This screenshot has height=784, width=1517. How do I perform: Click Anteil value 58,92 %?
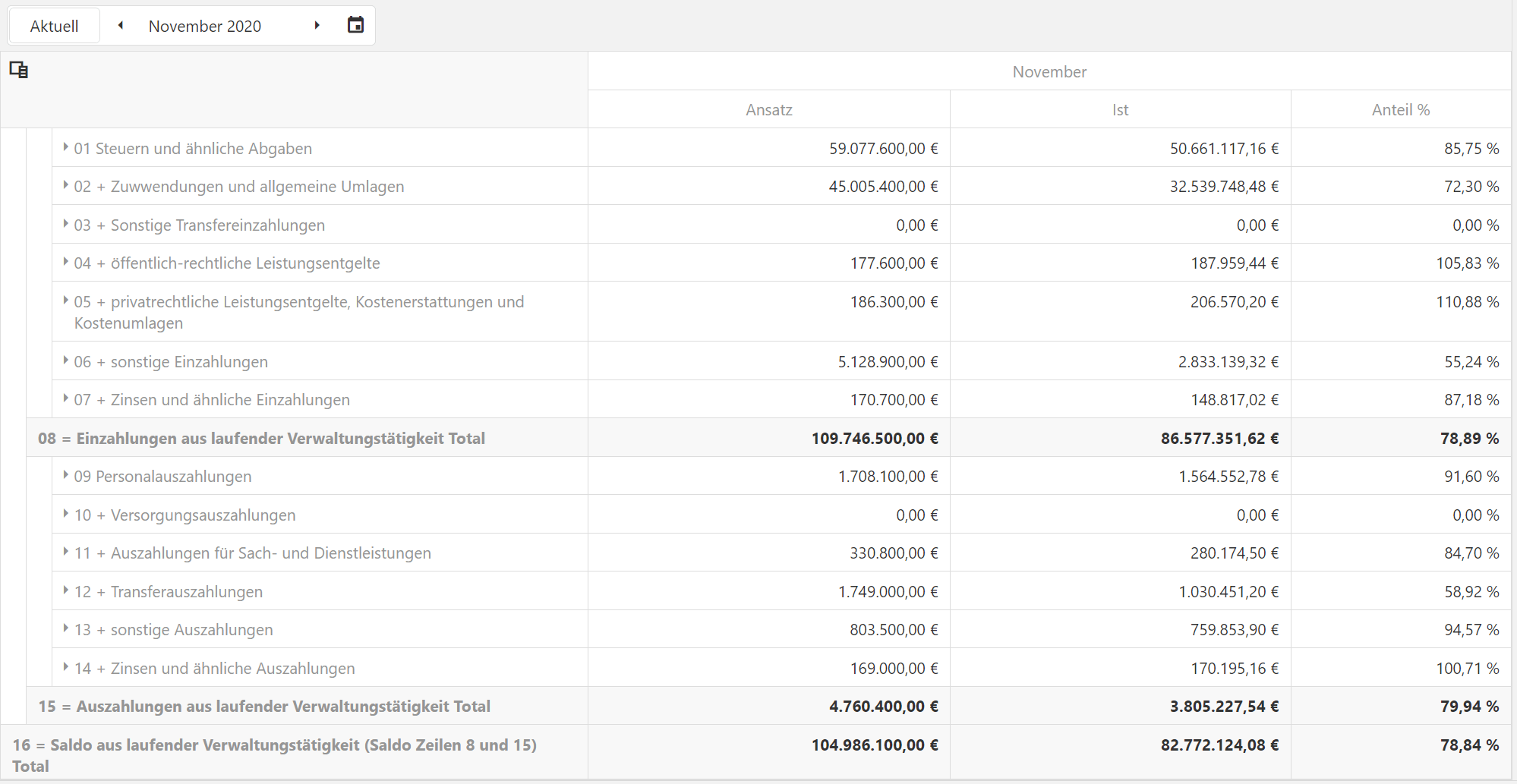tap(1471, 591)
